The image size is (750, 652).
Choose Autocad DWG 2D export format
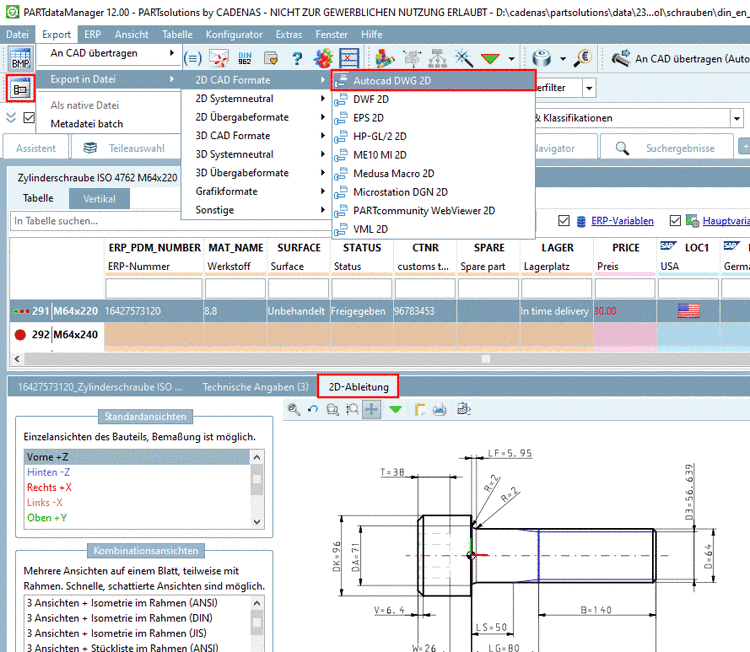pyautogui.click(x=433, y=81)
